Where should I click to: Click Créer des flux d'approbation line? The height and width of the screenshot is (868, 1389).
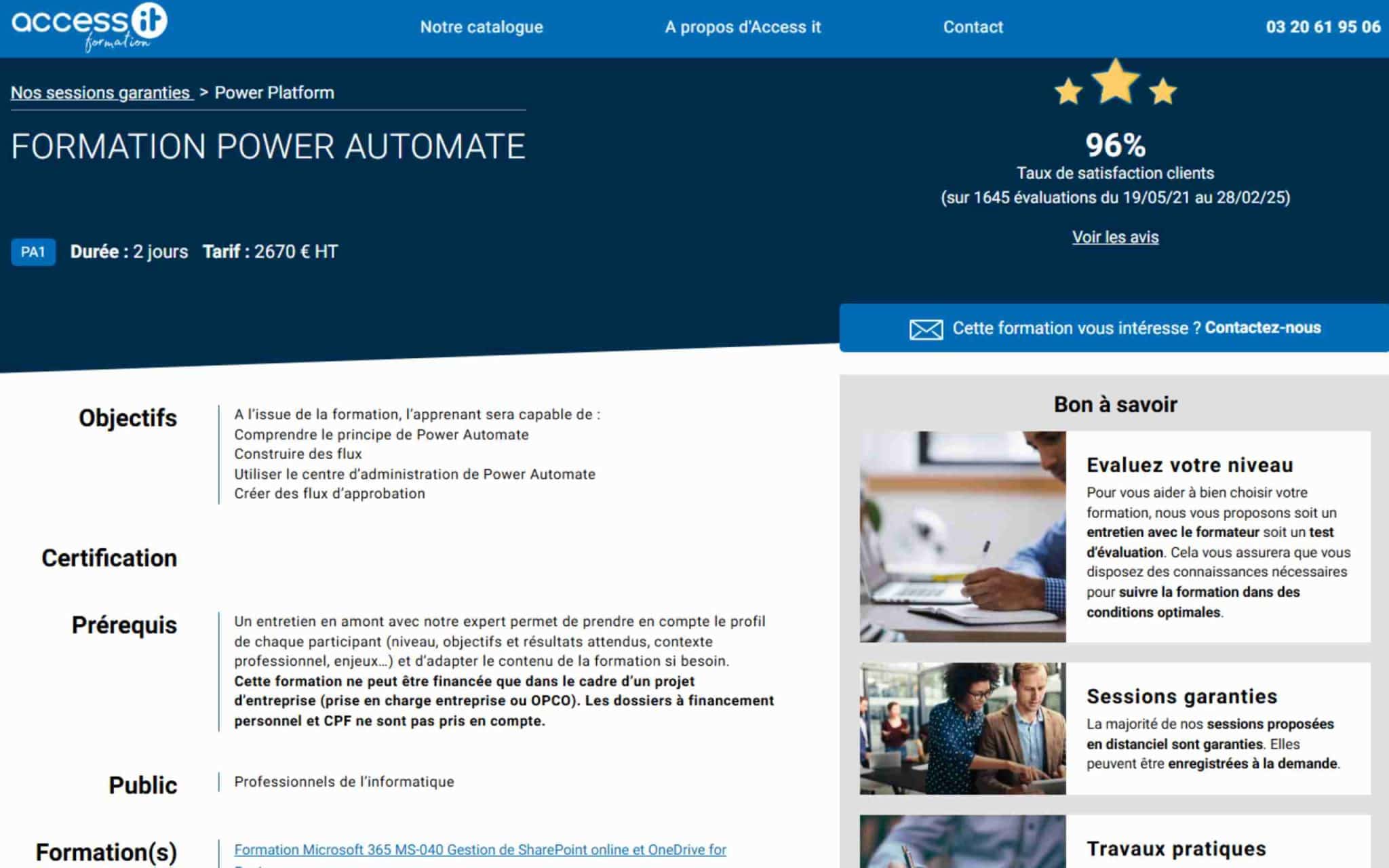point(330,494)
